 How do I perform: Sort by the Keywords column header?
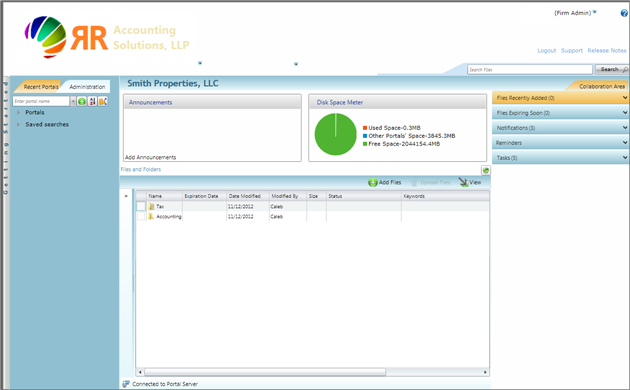(x=445, y=196)
